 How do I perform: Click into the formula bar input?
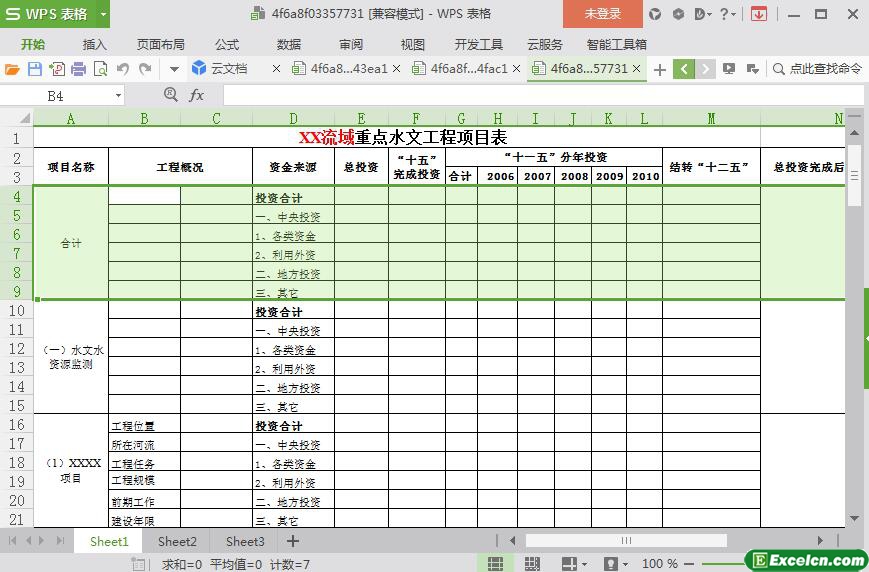click(545, 95)
